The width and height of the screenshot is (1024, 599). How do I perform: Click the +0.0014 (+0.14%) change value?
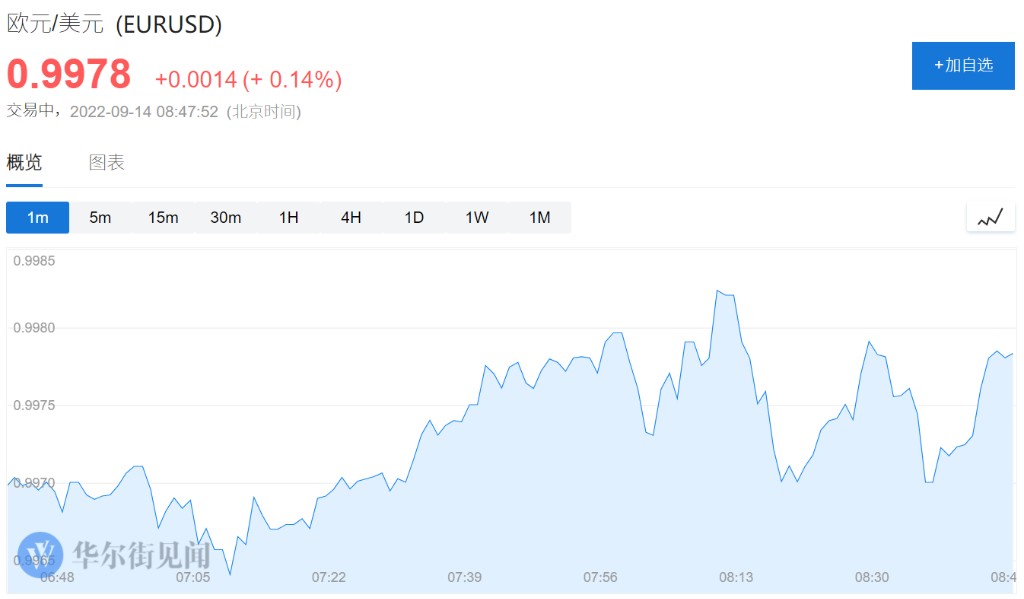pos(248,80)
